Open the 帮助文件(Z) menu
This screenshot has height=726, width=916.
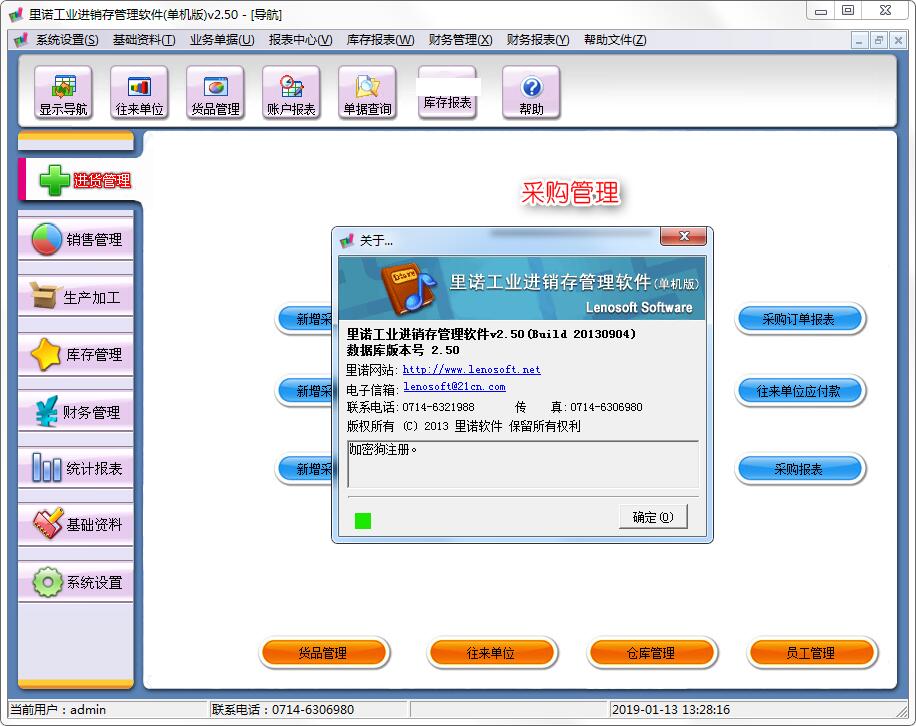(x=615, y=40)
